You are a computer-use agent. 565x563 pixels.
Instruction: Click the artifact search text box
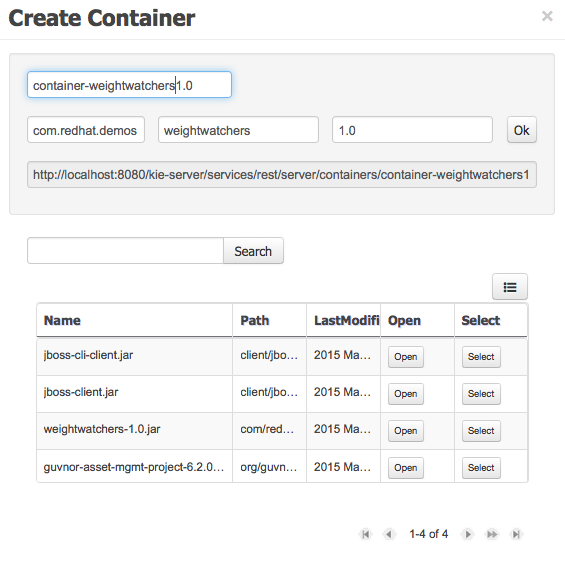click(x=125, y=251)
